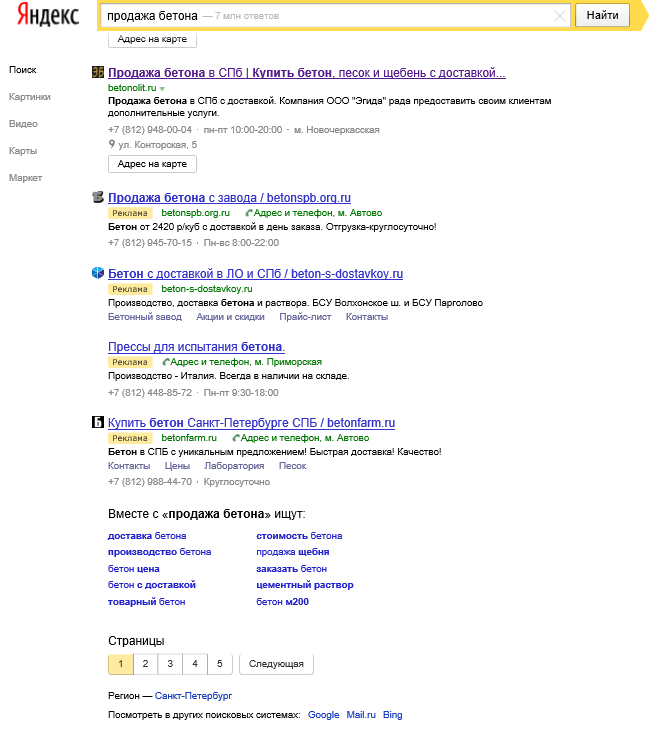Screen dimensions: 663x729
Task: Search related query 'заказать бетон'
Action: pyautogui.click(x=292, y=569)
